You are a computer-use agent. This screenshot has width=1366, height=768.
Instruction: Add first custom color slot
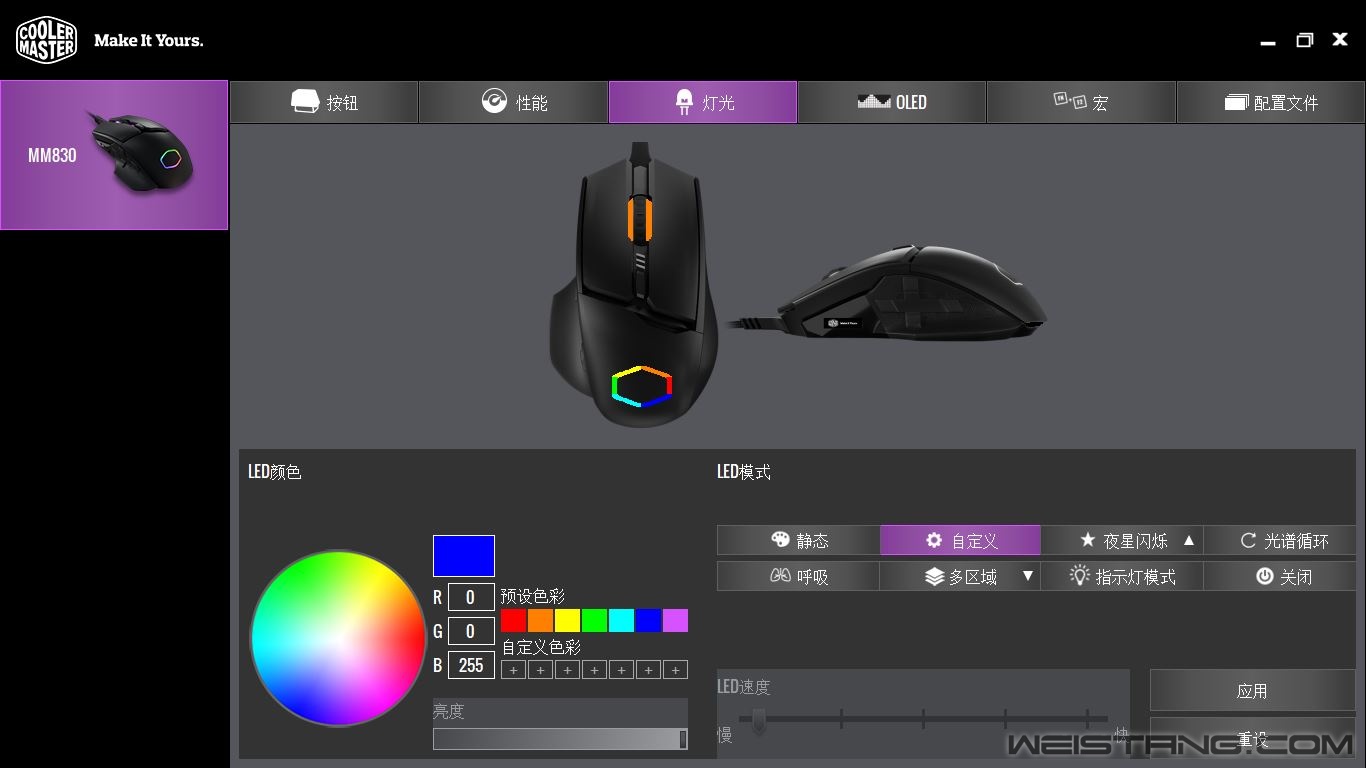coord(513,670)
